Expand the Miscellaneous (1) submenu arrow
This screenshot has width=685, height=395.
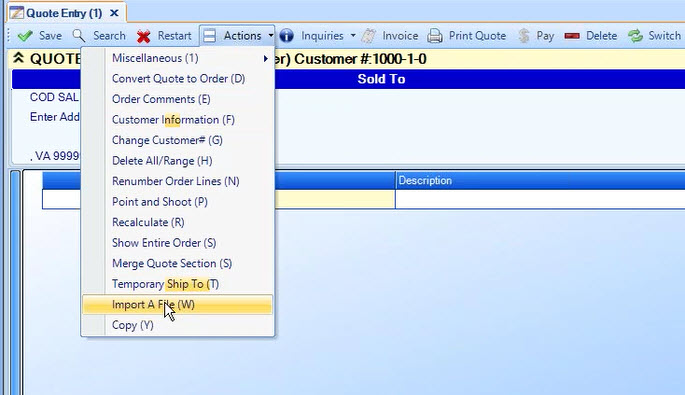[265, 59]
